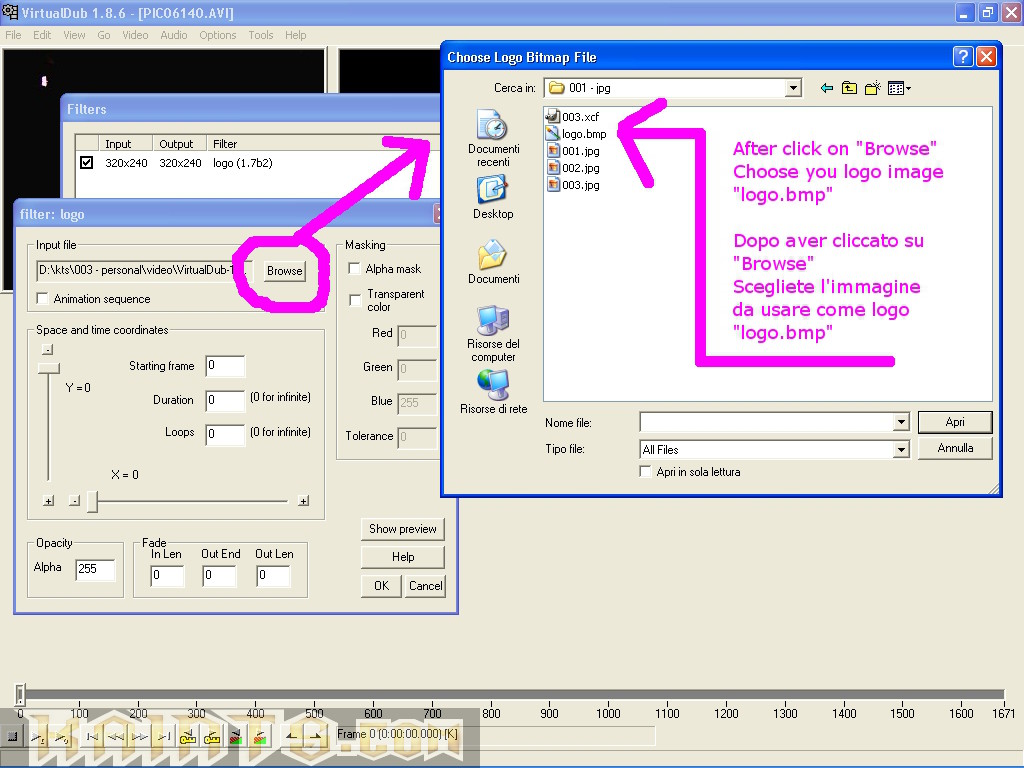Screen dimensions: 1024x768
Task: Step one frame forward
Action: pyautogui.click(x=140, y=737)
